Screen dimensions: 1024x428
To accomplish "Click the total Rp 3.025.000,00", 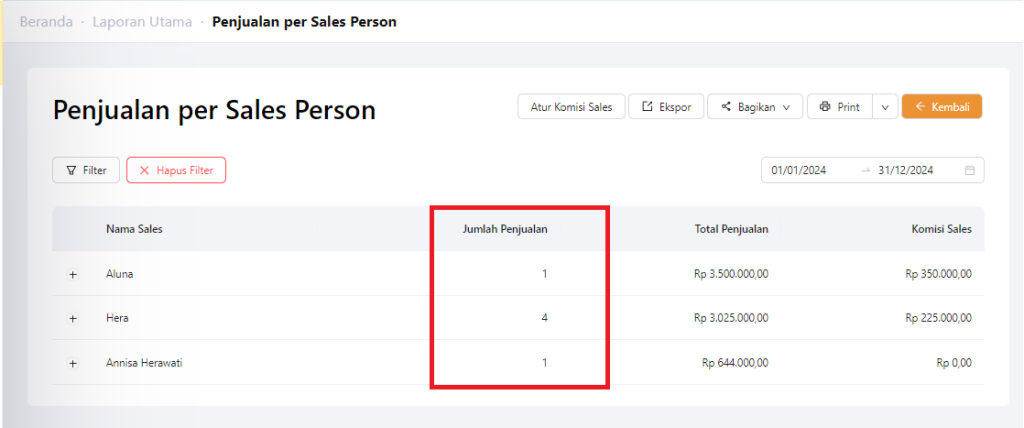I will pyautogui.click(x=731, y=318).
